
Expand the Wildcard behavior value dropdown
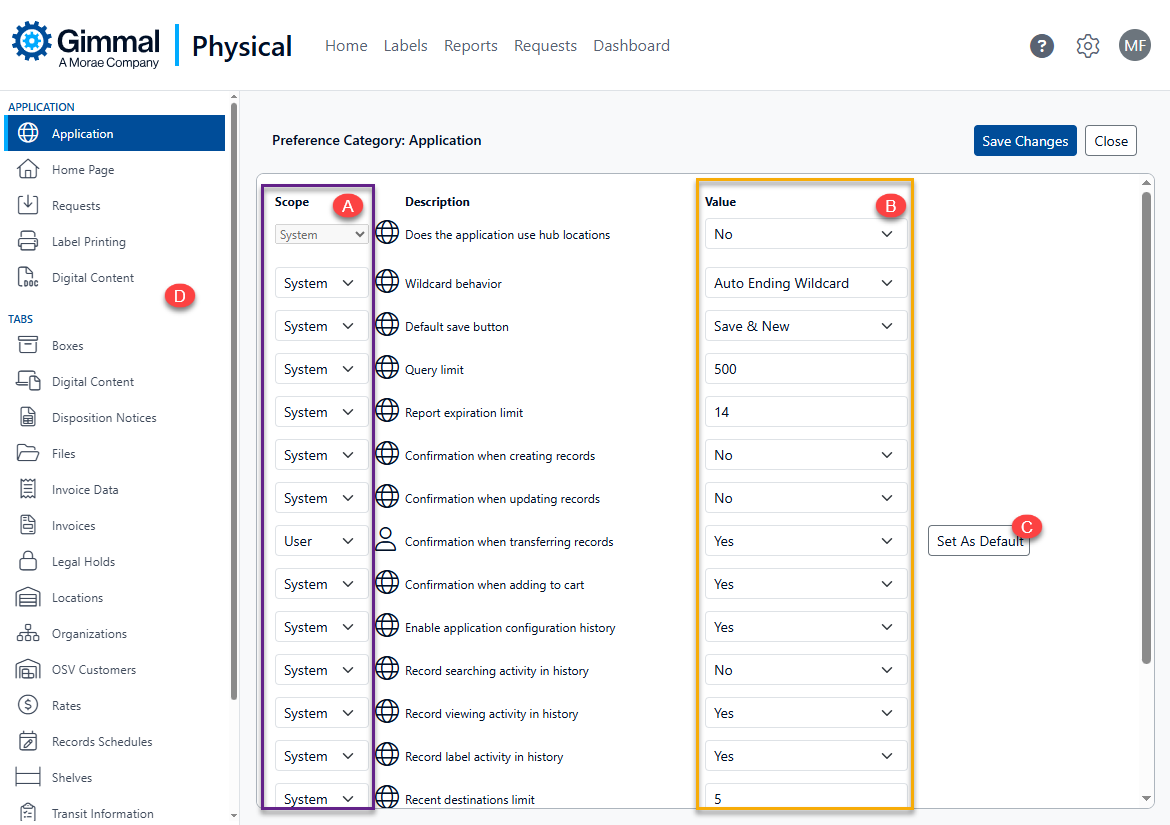pyautogui.click(x=805, y=283)
